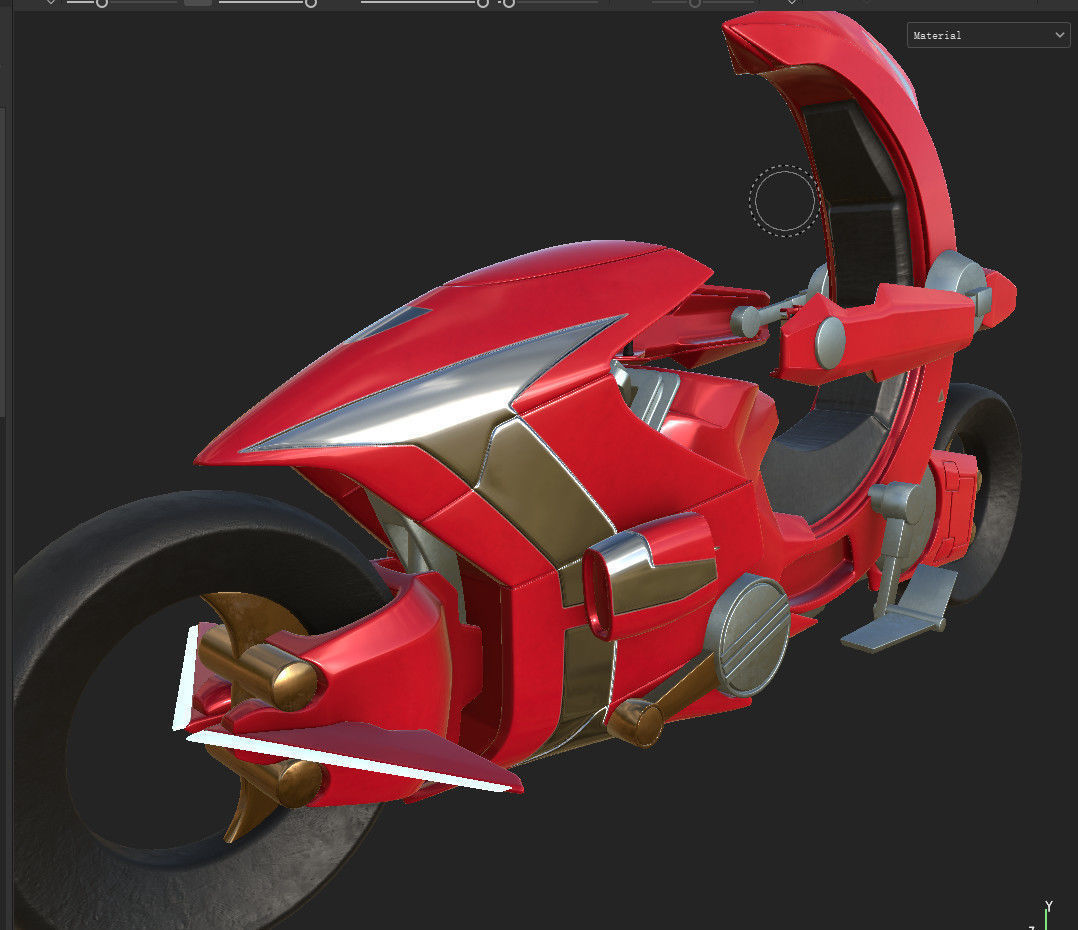Click the green Y axis gizmo

point(1047,914)
